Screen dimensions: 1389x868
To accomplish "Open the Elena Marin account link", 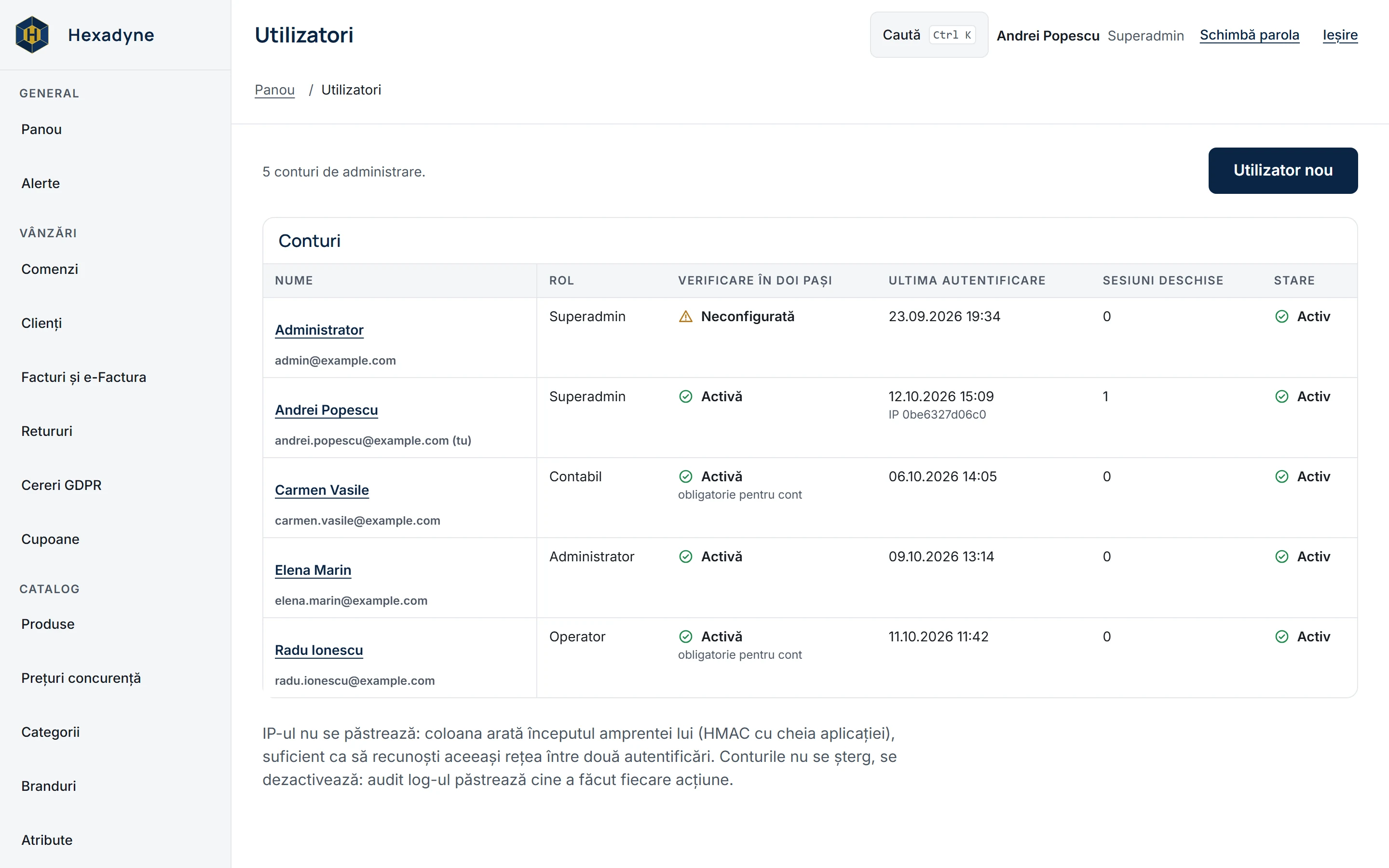I will 313,570.
